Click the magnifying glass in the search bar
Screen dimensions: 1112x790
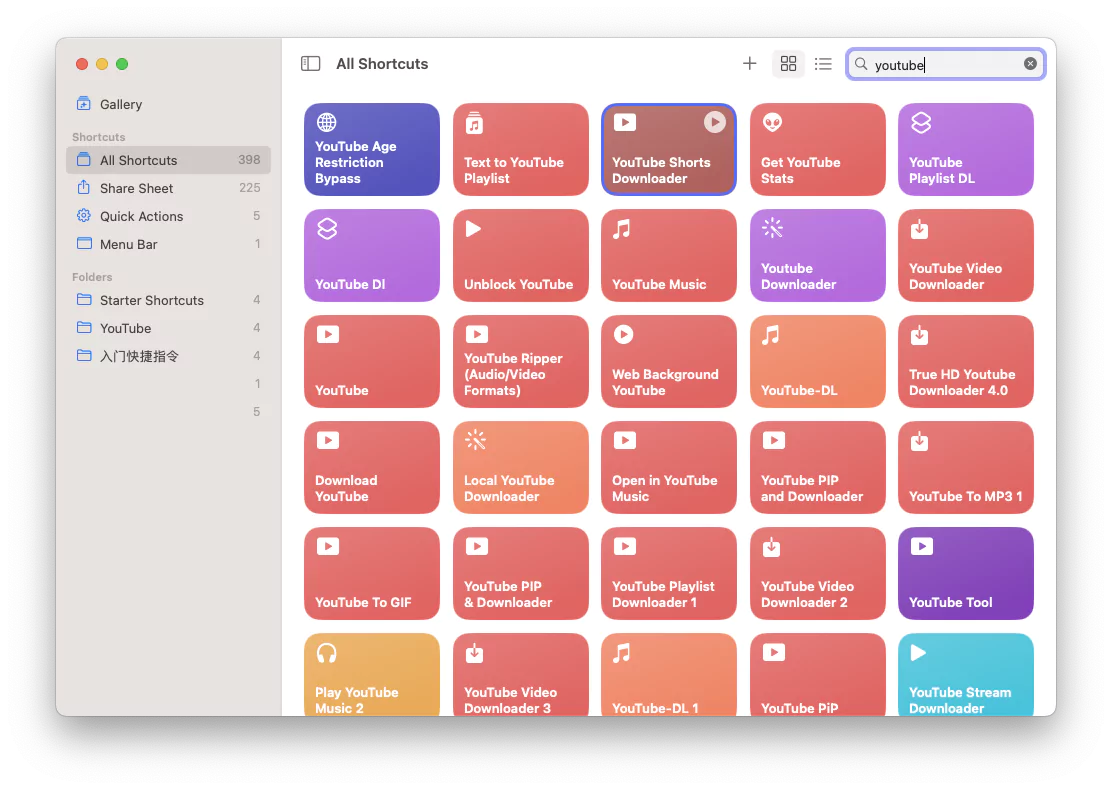tap(861, 64)
